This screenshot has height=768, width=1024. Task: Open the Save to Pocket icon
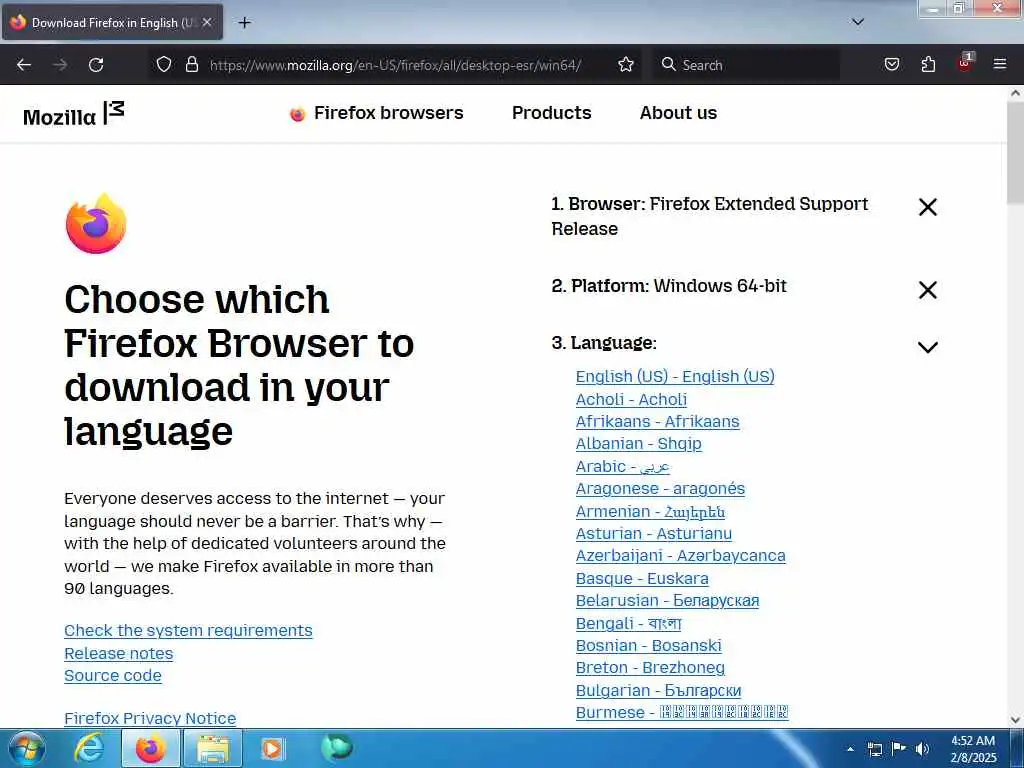pyautogui.click(x=891, y=64)
